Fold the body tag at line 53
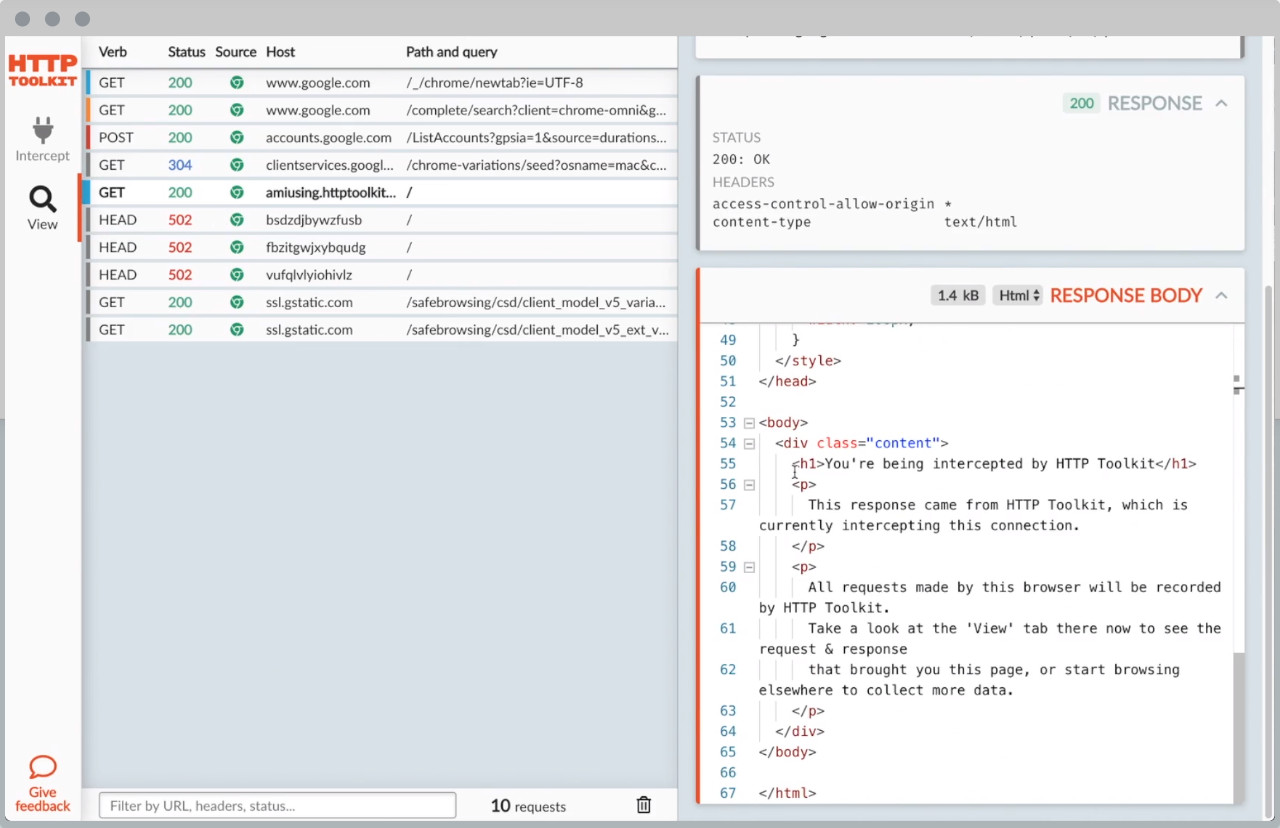1280x828 pixels. coord(748,423)
